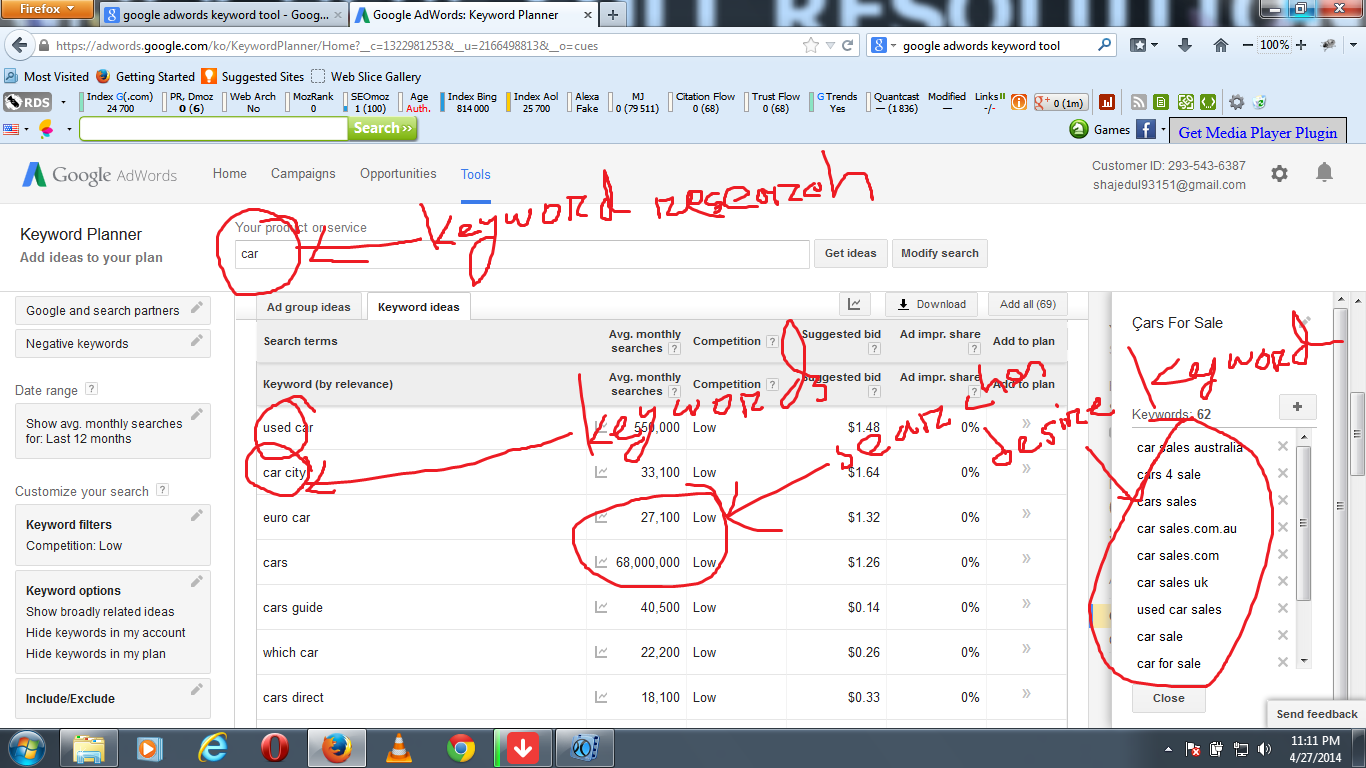Select the Keyword ideas tab
This screenshot has height=768, width=1366.
tap(418, 307)
